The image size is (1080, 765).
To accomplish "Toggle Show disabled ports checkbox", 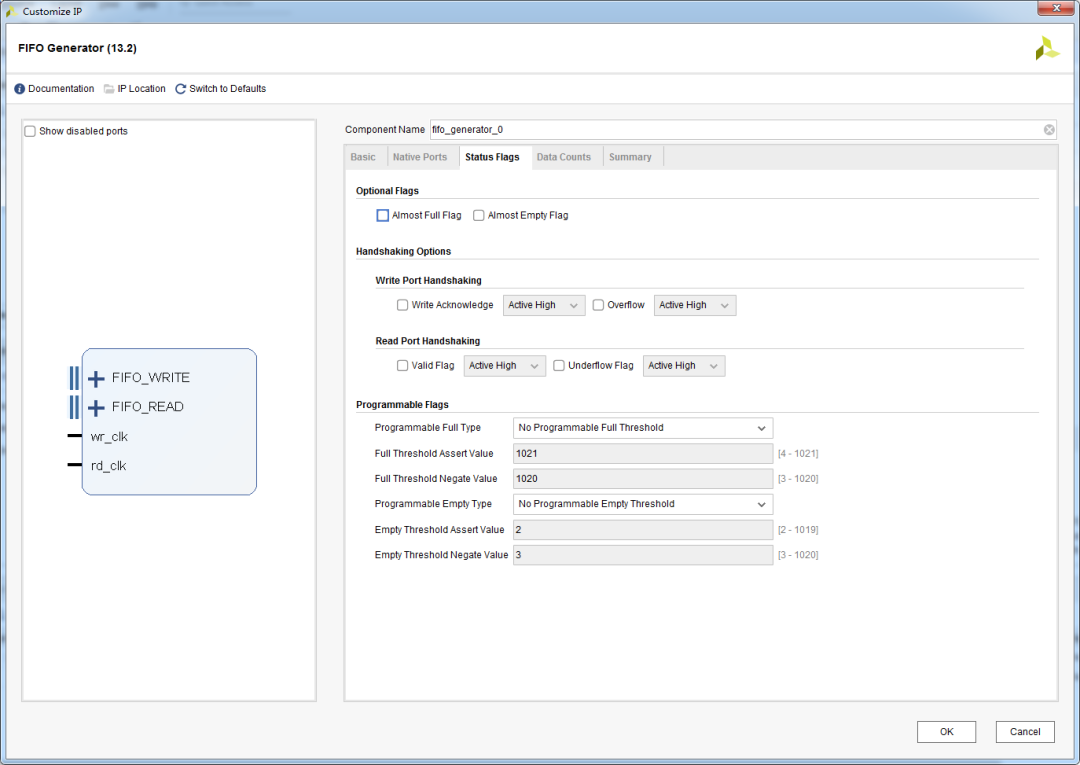I will (30, 131).
